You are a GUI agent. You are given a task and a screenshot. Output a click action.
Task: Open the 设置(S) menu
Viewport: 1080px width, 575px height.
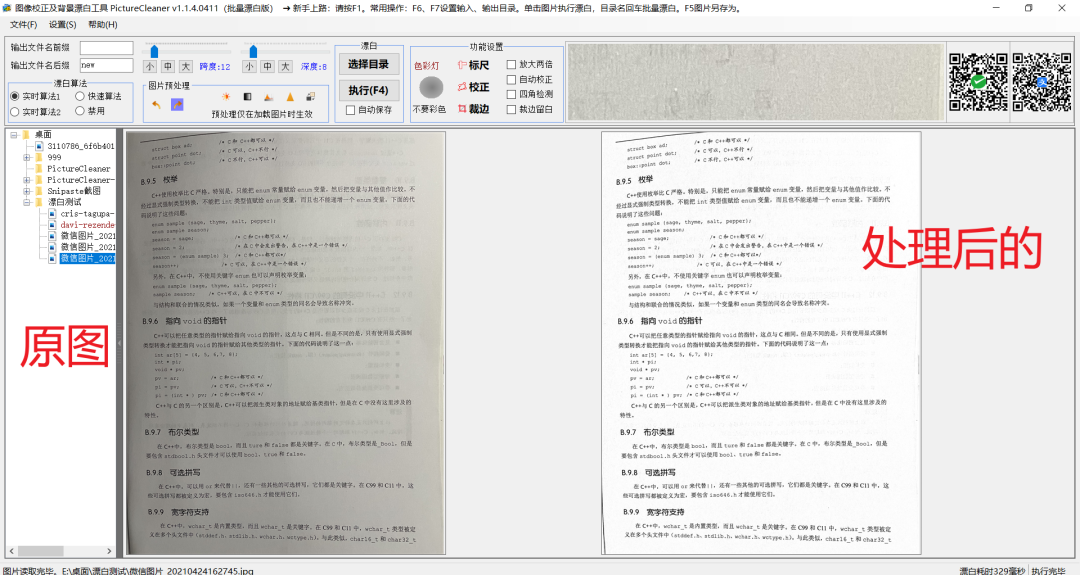tap(62, 24)
